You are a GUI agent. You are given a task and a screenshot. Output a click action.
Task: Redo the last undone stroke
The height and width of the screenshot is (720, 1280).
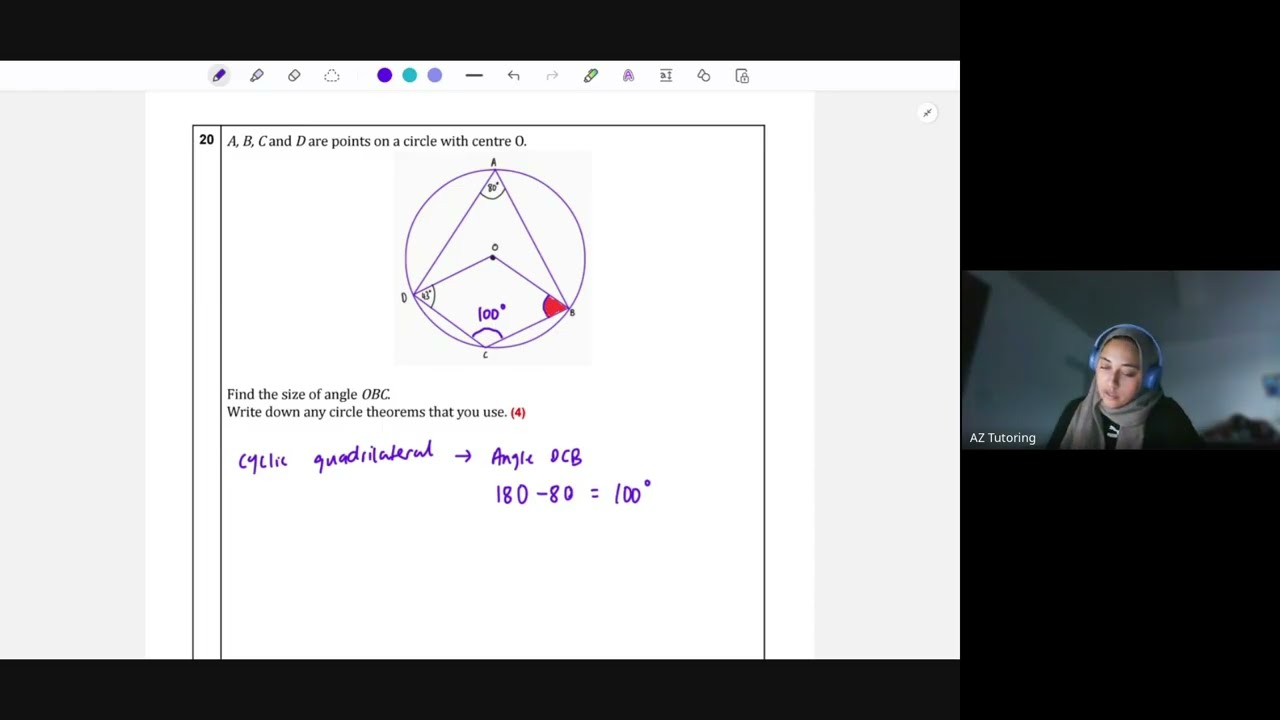552,76
